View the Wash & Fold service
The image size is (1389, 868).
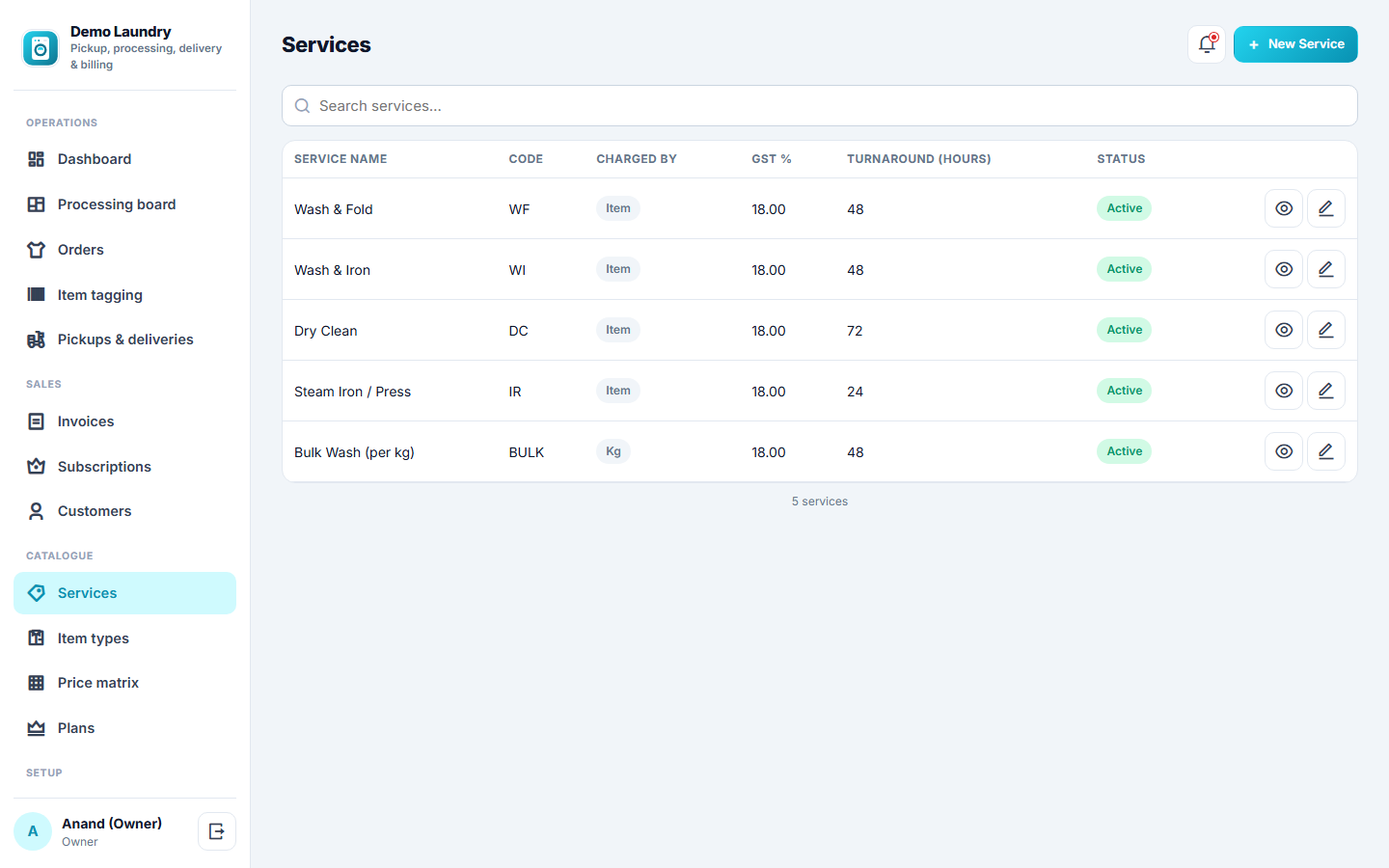(x=1284, y=208)
